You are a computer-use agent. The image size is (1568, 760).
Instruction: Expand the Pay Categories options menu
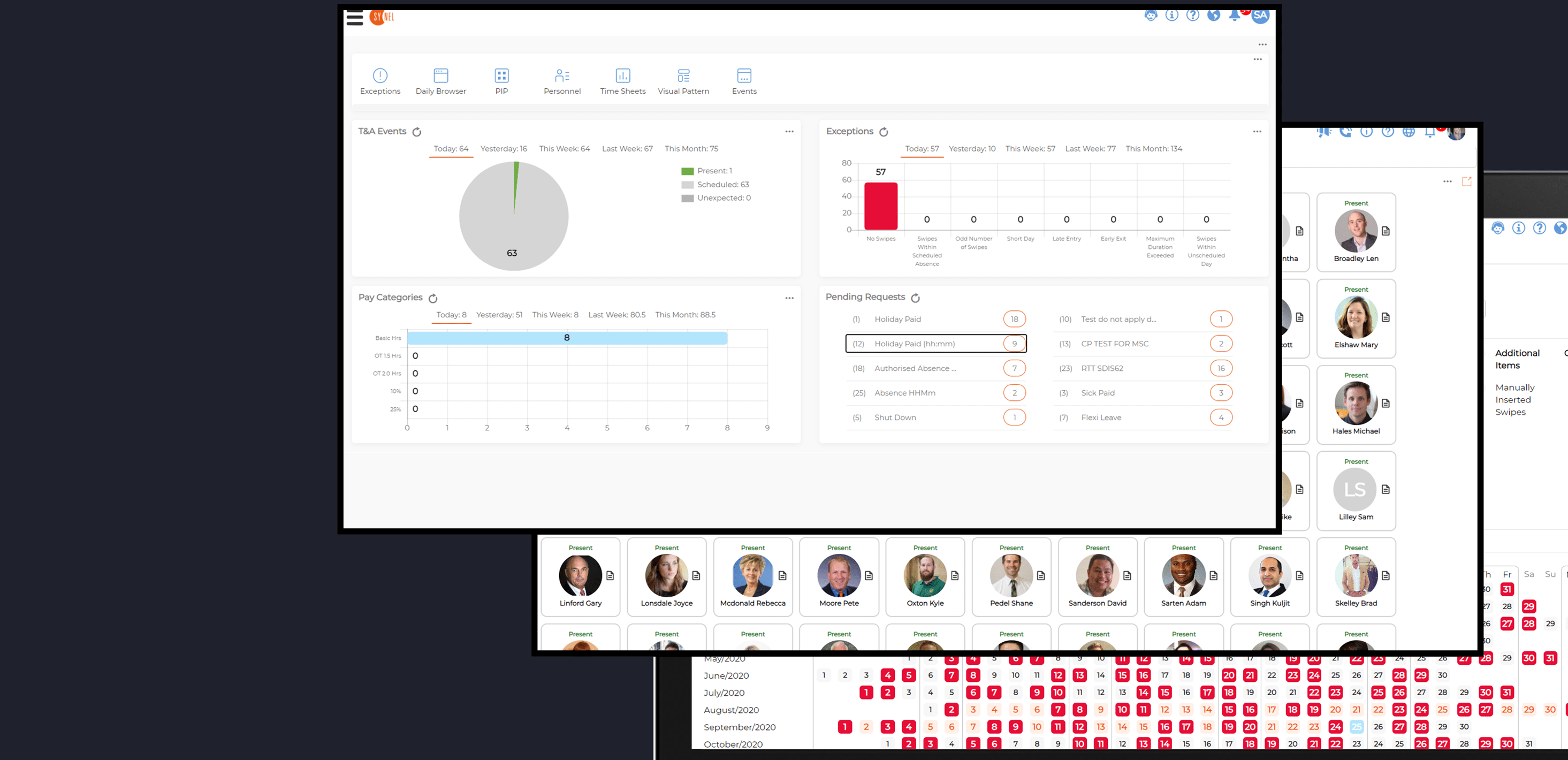click(x=789, y=298)
